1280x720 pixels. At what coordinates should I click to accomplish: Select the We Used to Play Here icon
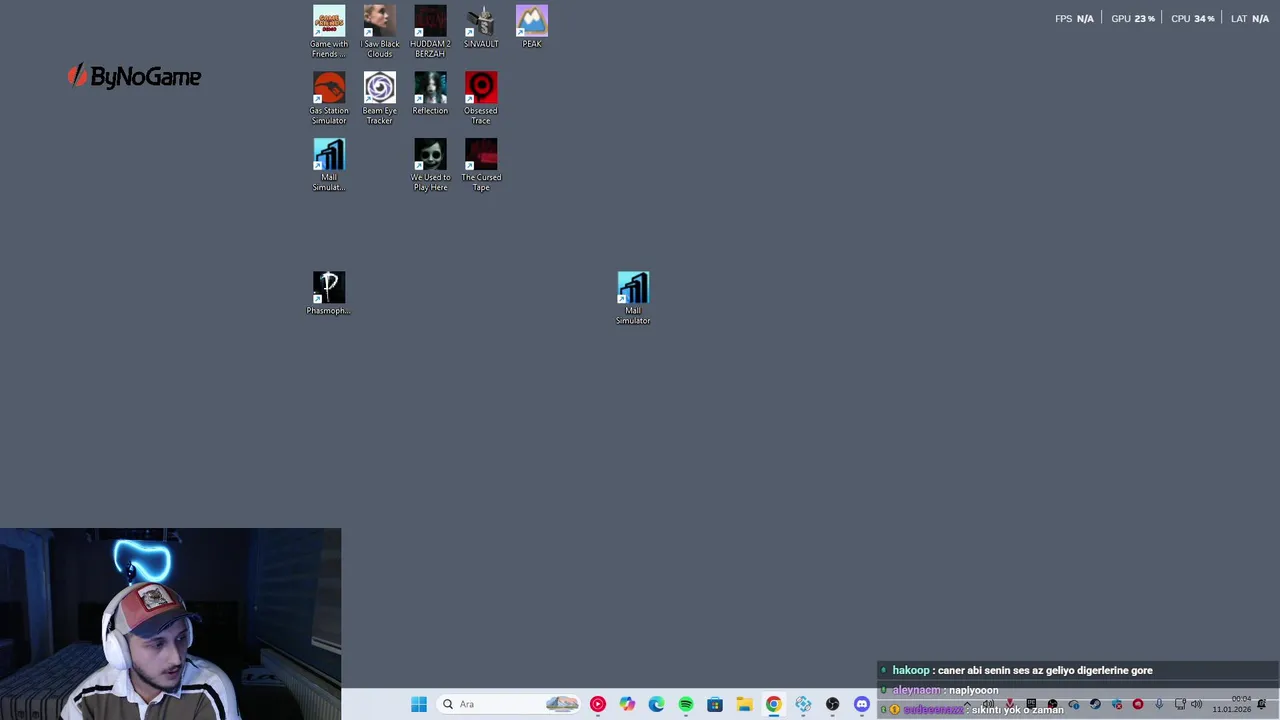point(430,165)
